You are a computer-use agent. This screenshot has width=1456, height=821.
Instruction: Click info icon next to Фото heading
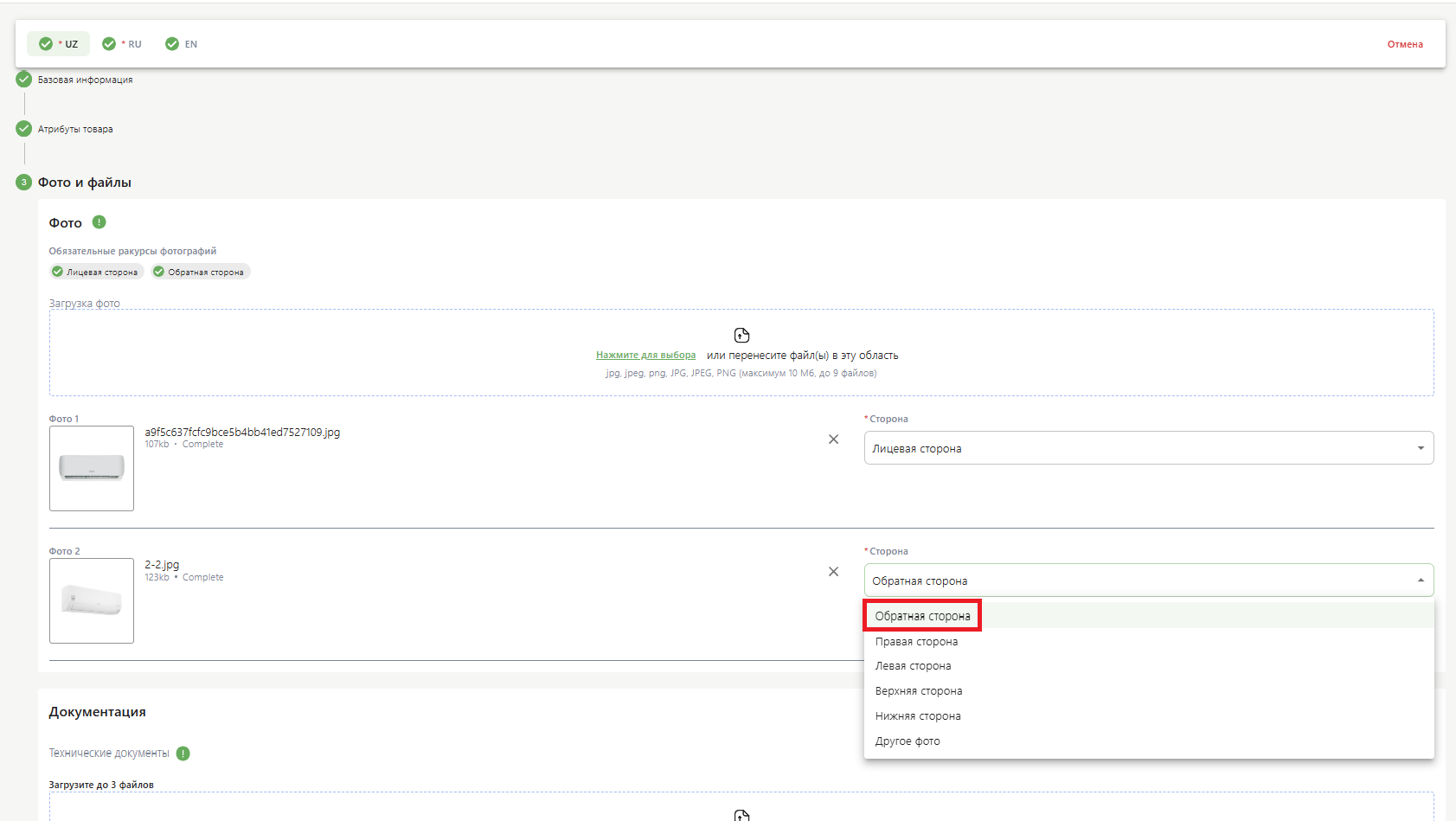(x=99, y=222)
